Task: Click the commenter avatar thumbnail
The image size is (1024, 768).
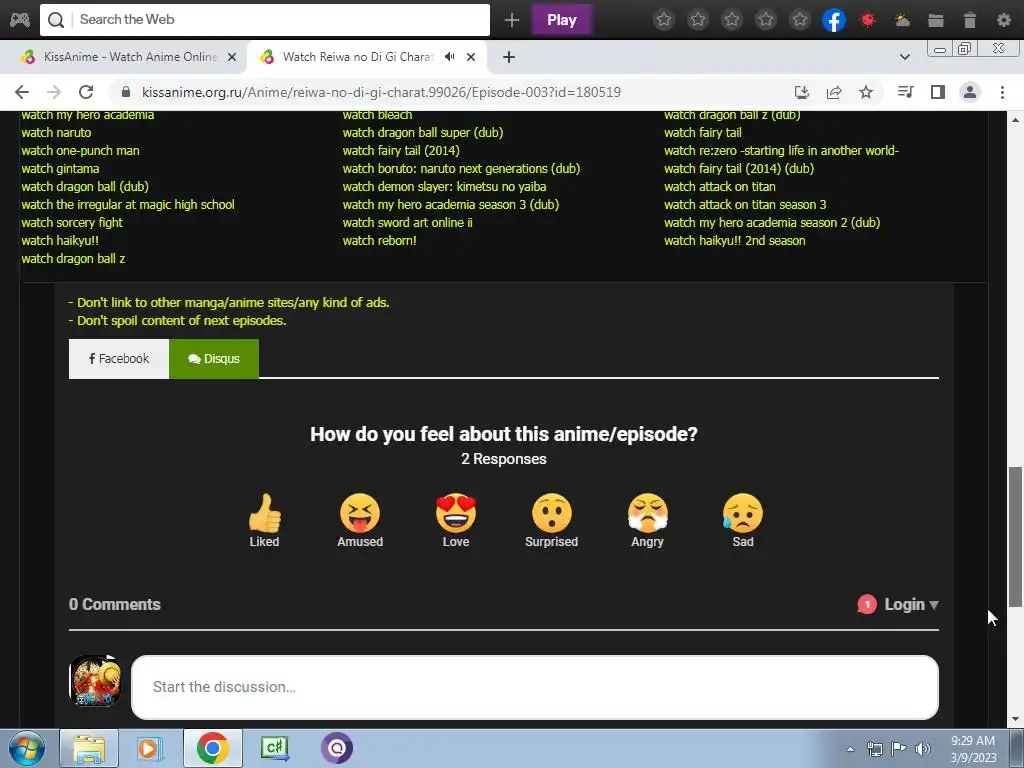Action: [95, 681]
